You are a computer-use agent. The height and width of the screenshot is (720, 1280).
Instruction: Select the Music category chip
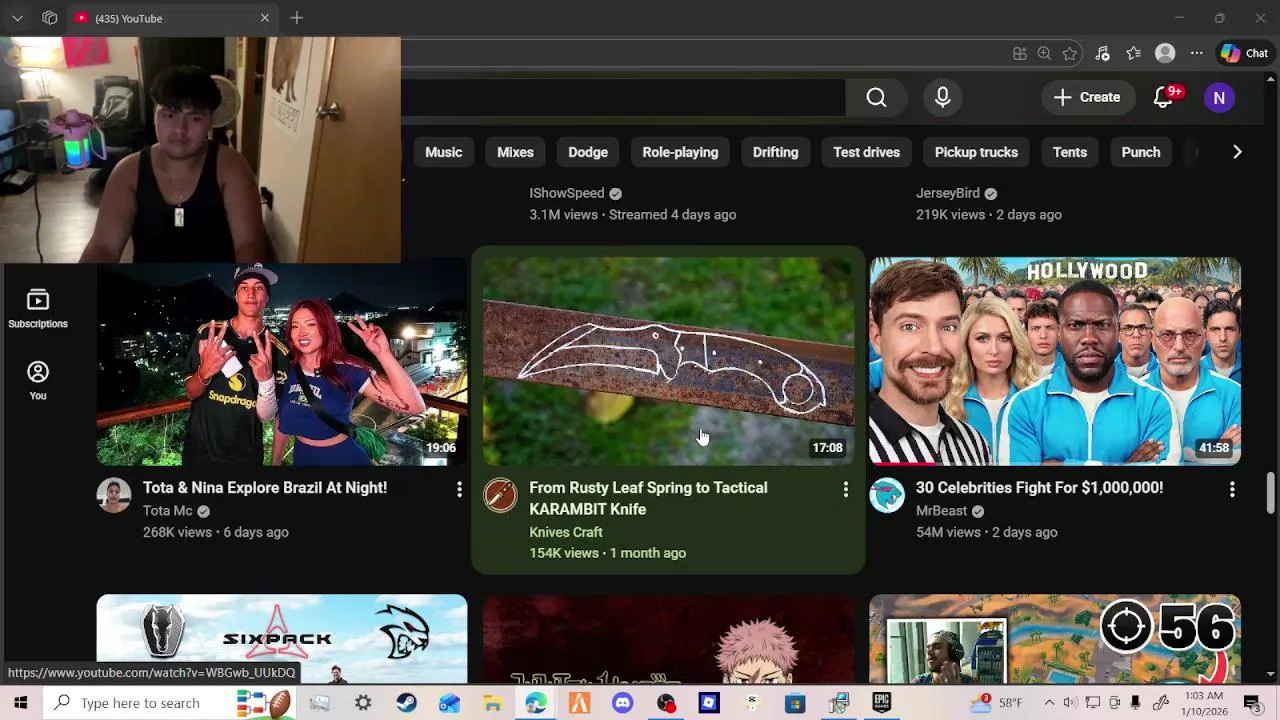(443, 152)
